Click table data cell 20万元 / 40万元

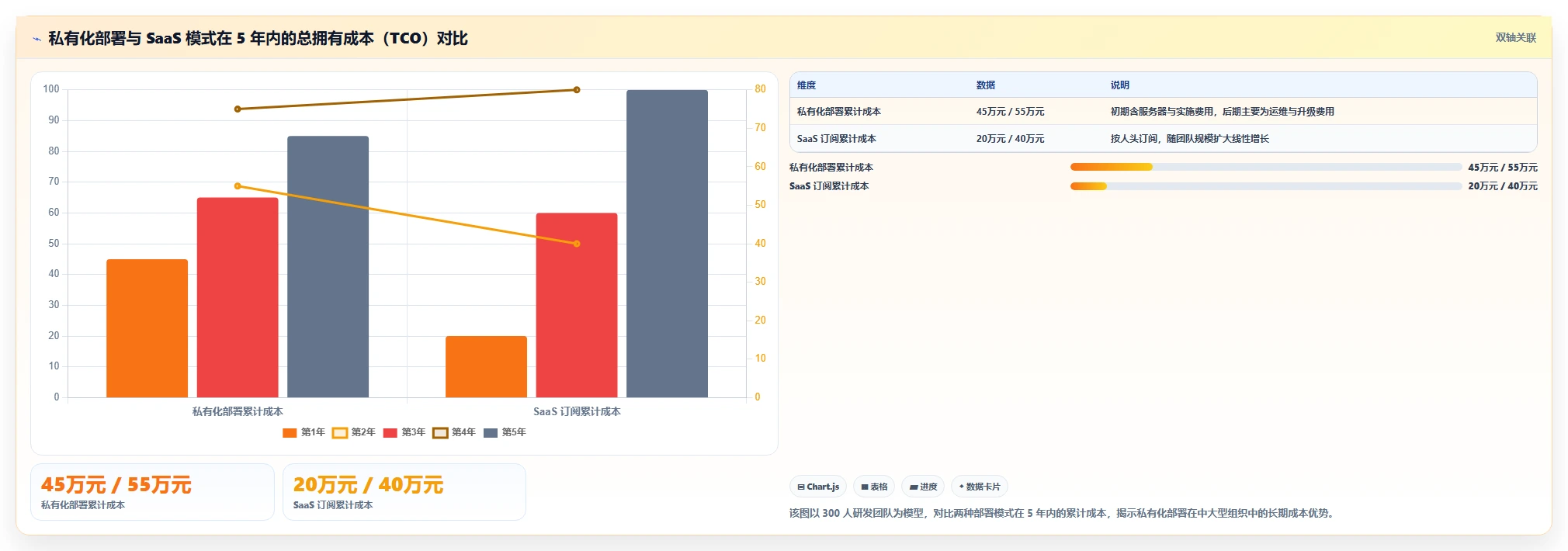pos(1011,139)
